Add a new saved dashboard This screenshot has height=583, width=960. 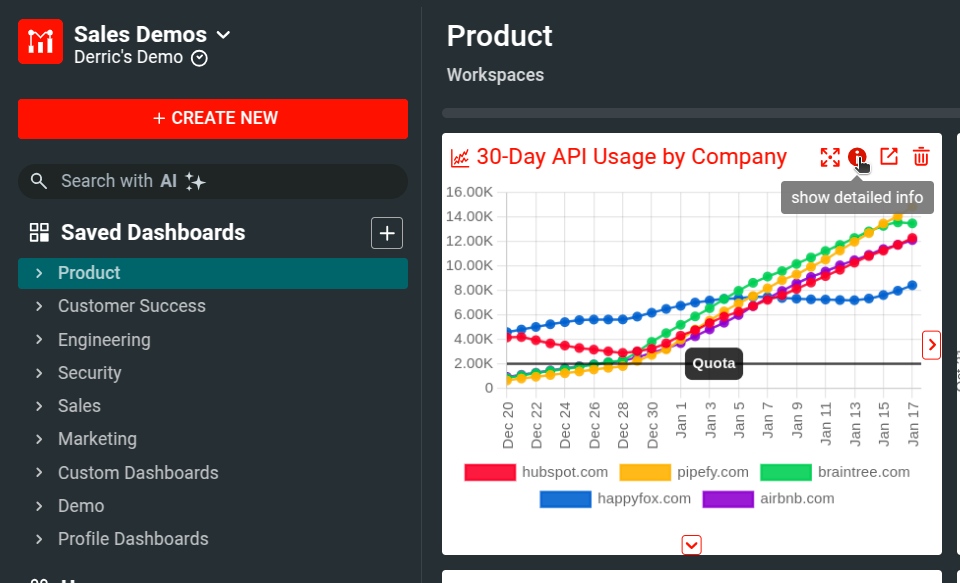coord(387,233)
